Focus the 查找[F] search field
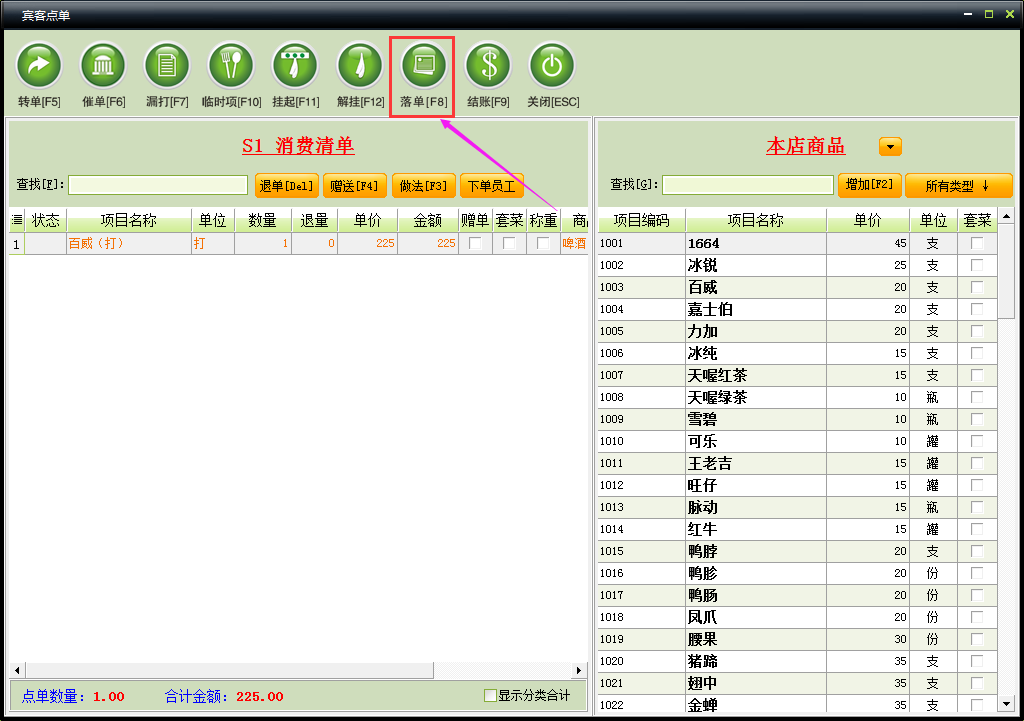This screenshot has height=721, width=1024. click(x=158, y=185)
